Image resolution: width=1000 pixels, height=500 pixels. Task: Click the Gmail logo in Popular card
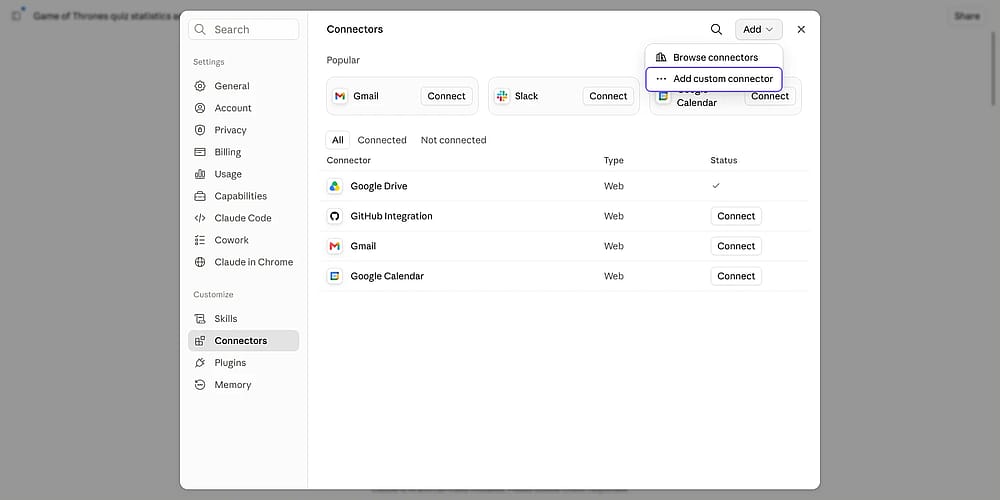(340, 96)
